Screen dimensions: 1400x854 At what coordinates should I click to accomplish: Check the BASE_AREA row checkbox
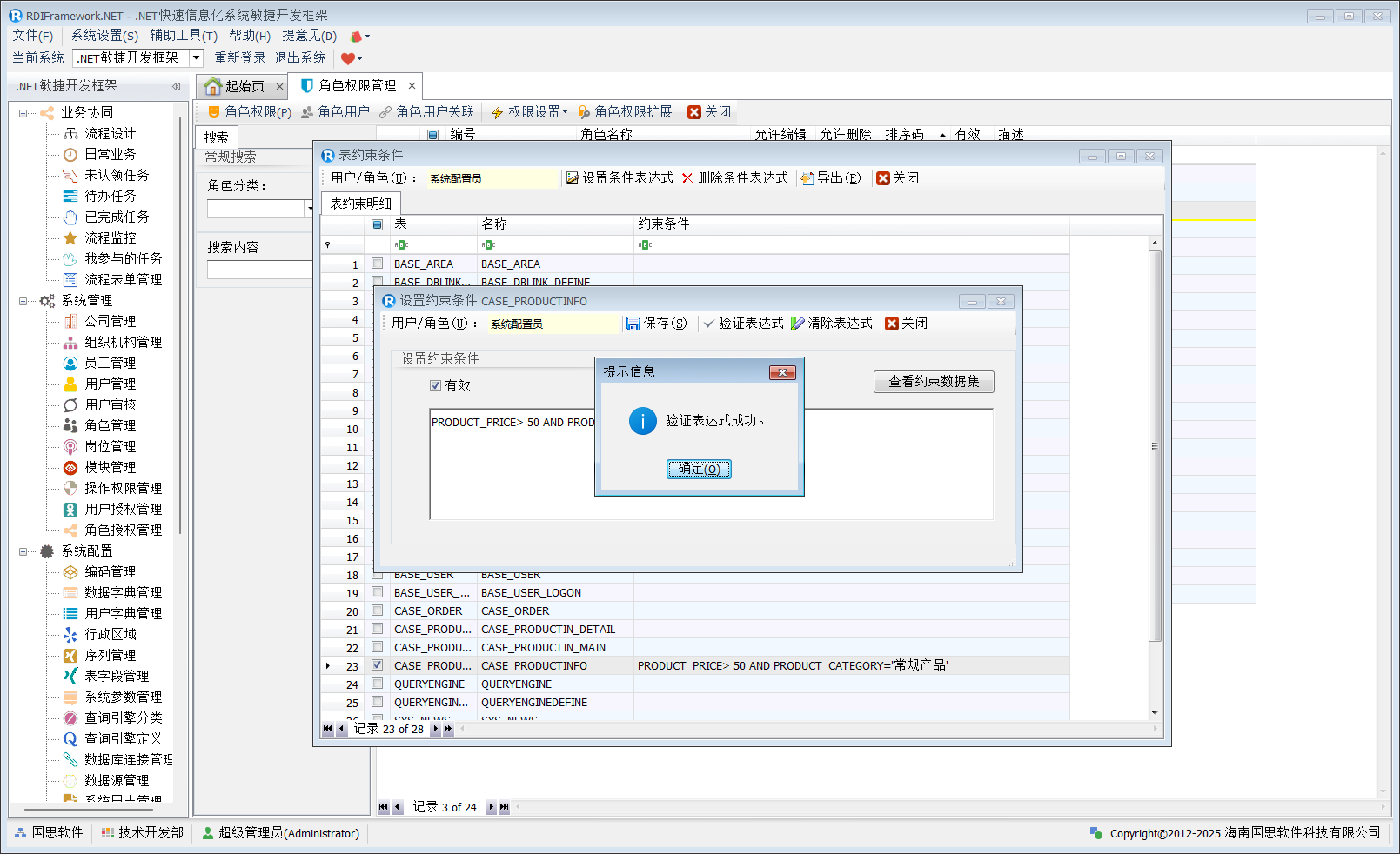point(378,264)
